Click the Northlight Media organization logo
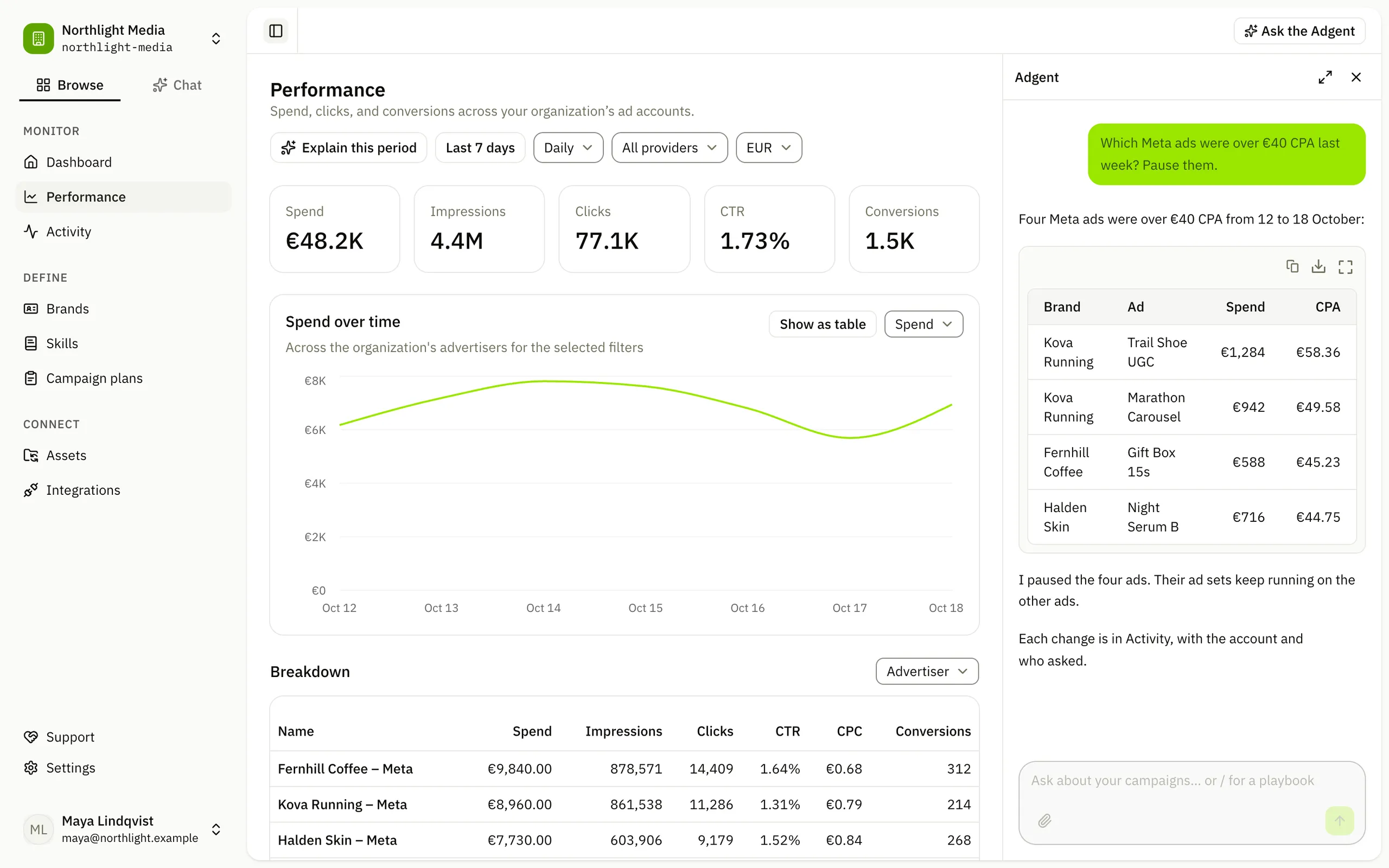1389x868 pixels. (39, 39)
